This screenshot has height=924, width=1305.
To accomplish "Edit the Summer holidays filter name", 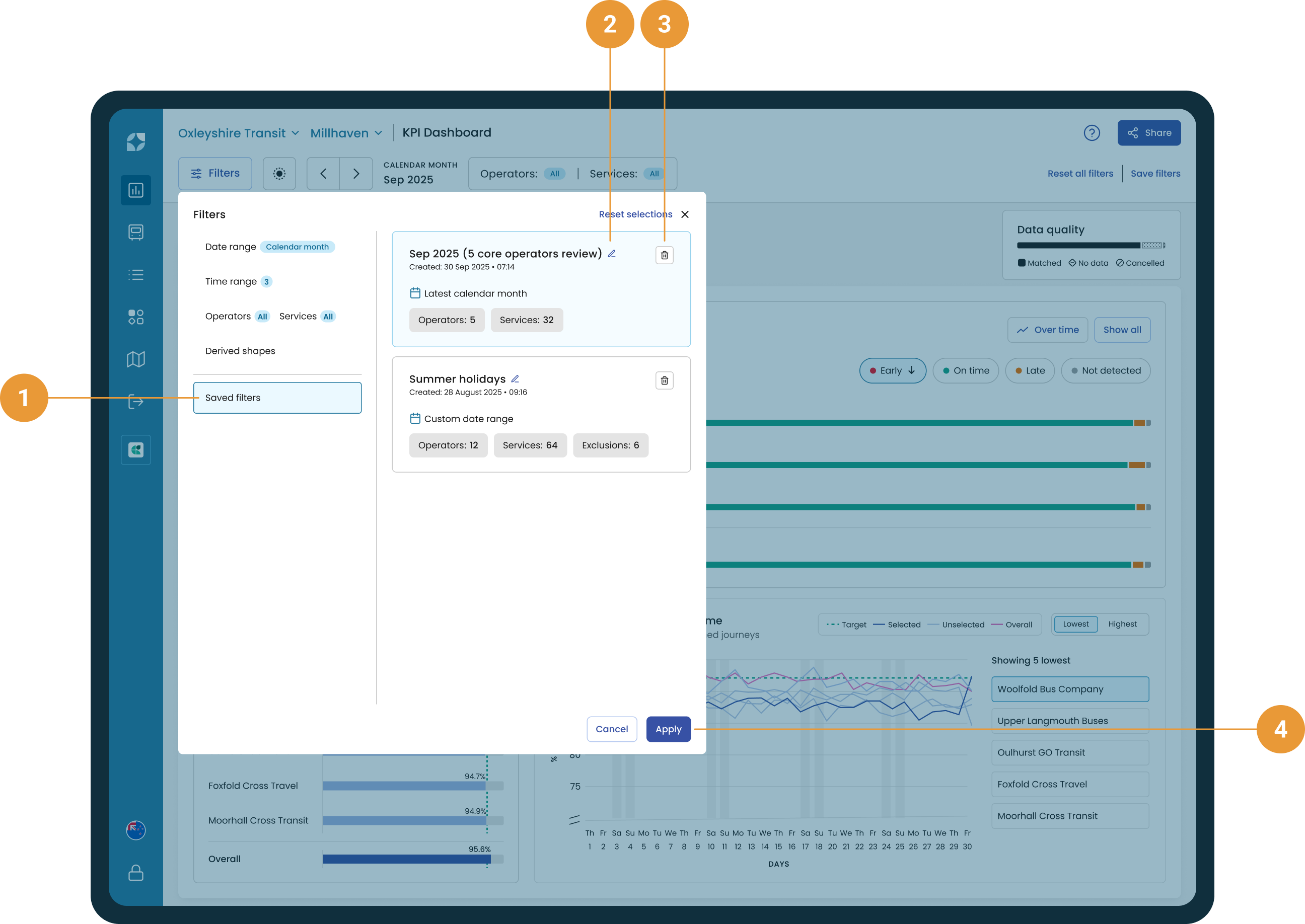I will tap(515, 379).
